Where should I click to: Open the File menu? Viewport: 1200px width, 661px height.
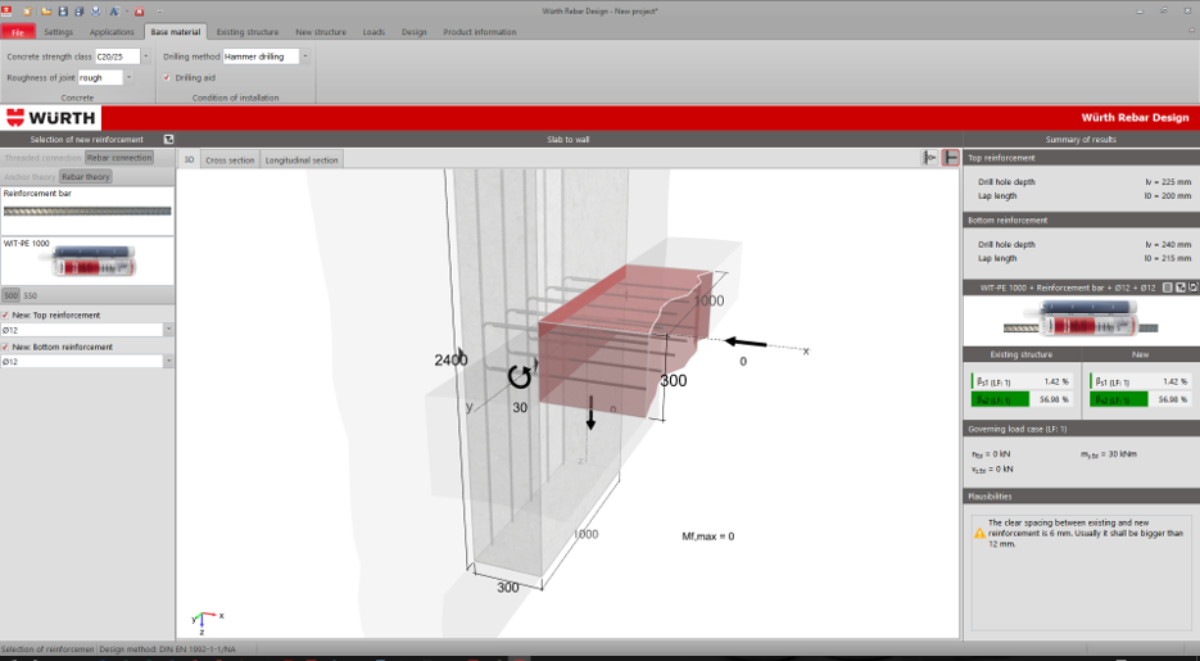18,32
